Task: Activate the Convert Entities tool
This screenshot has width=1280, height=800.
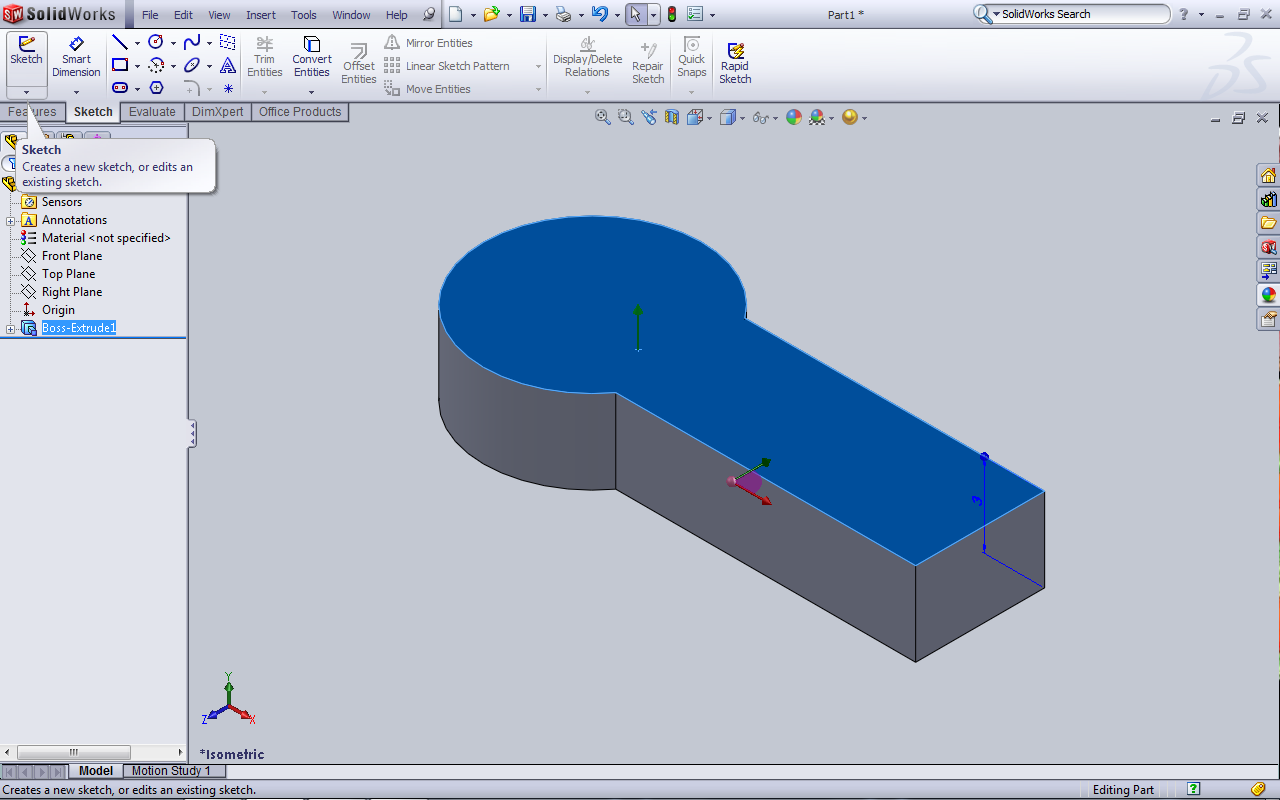Action: pos(311,57)
